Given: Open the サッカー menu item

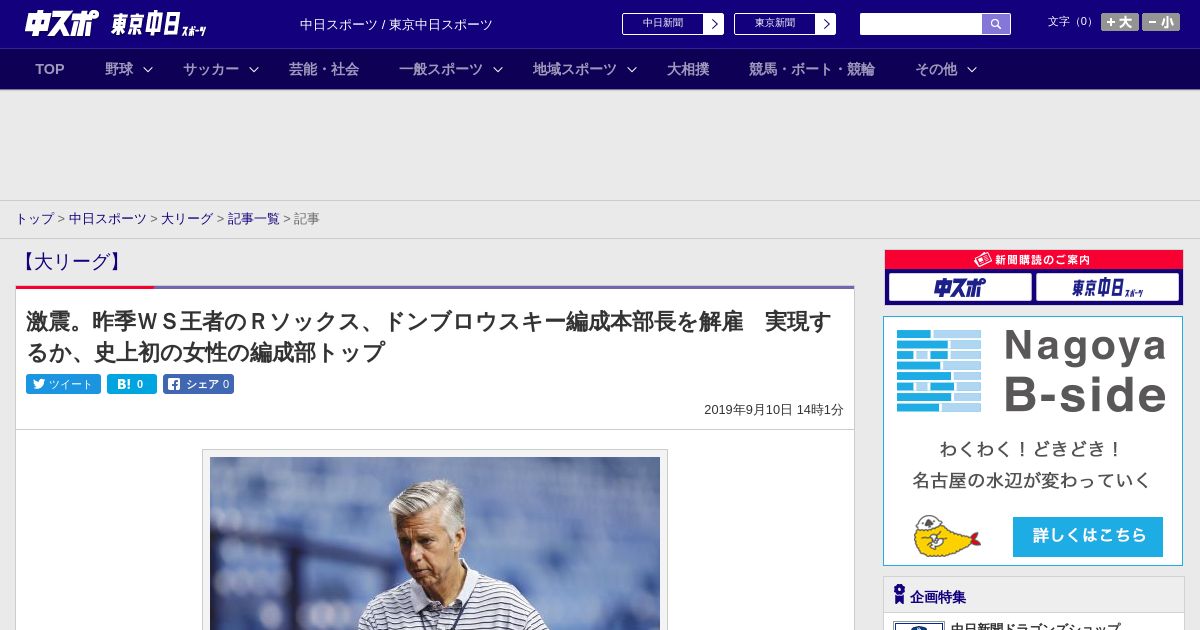Looking at the screenshot, I should (211, 69).
